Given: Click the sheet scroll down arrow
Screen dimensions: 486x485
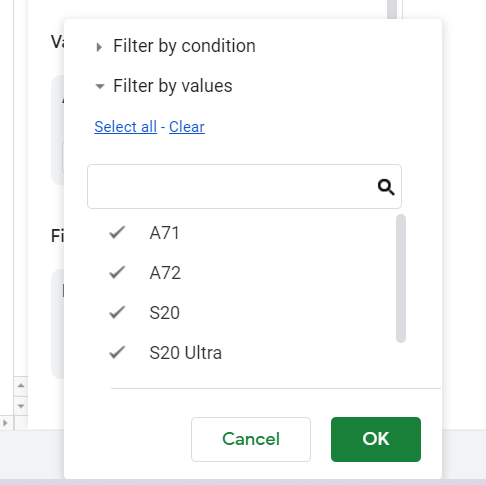Looking at the screenshot, I should point(21,406).
